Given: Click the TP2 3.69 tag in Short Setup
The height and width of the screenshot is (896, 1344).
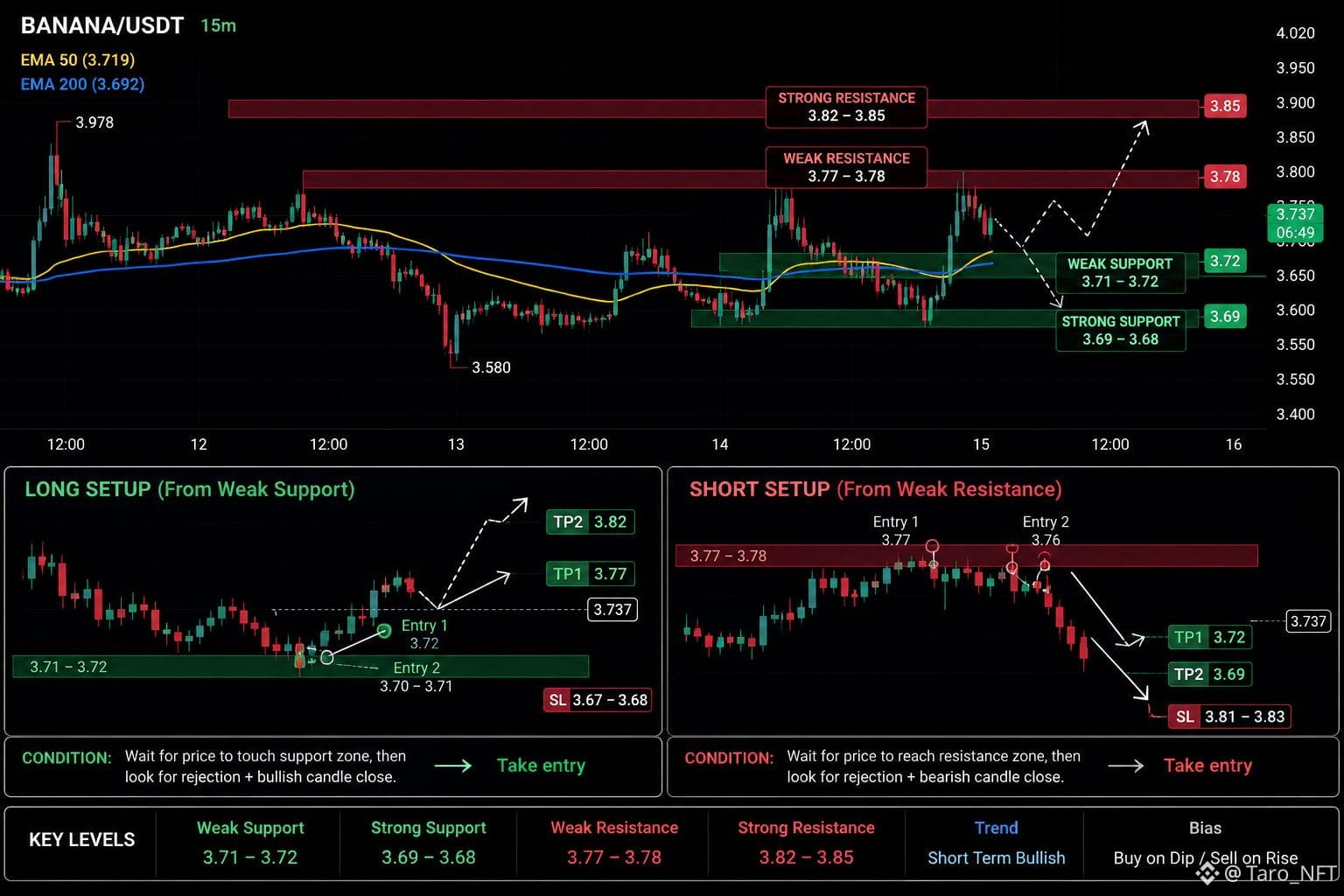Looking at the screenshot, I should coord(1210,674).
